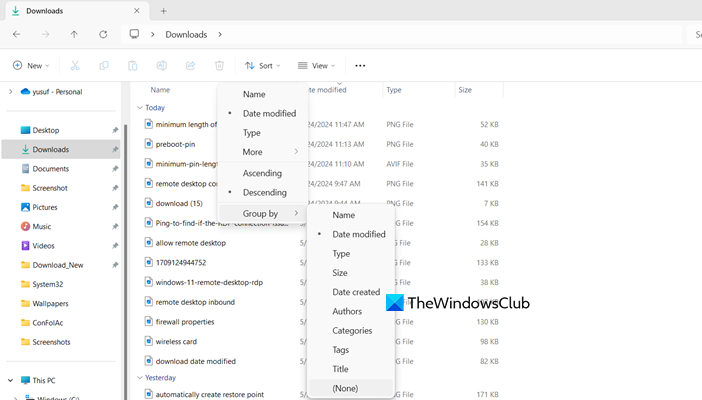
Task: Select file "allow remote desktop"
Action: point(191,243)
